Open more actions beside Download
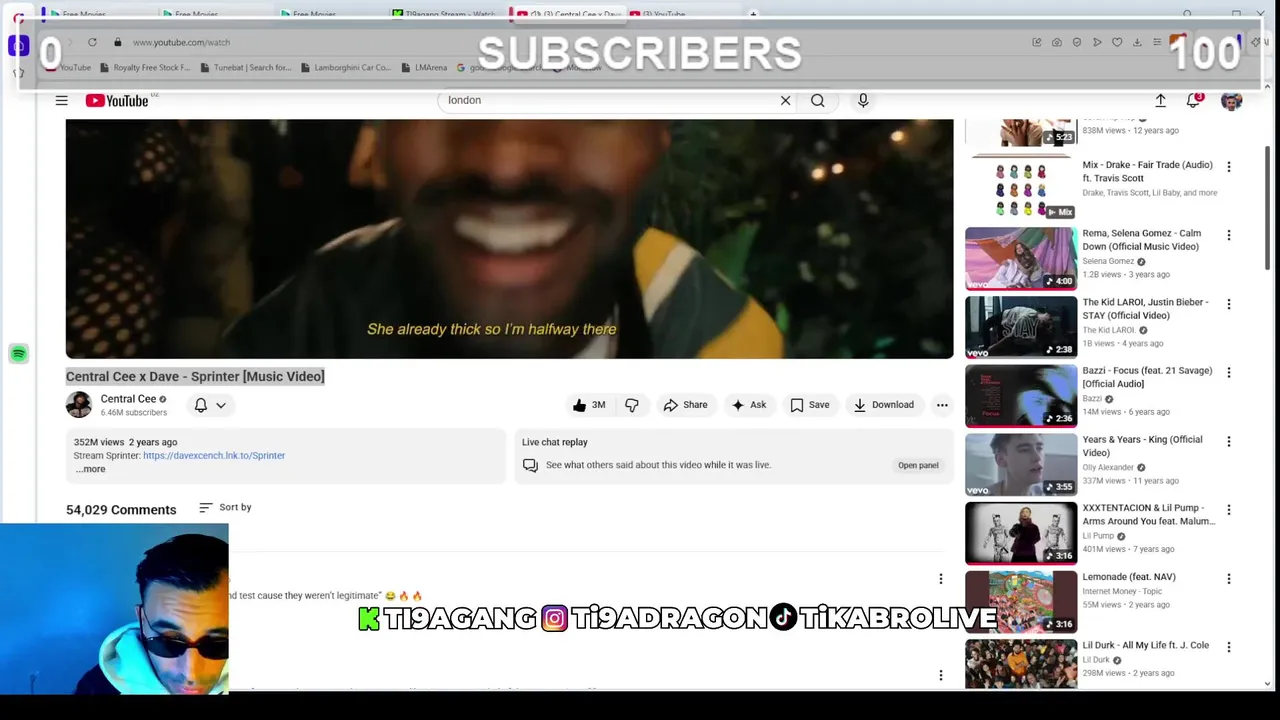1280x720 pixels. pos(942,405)
